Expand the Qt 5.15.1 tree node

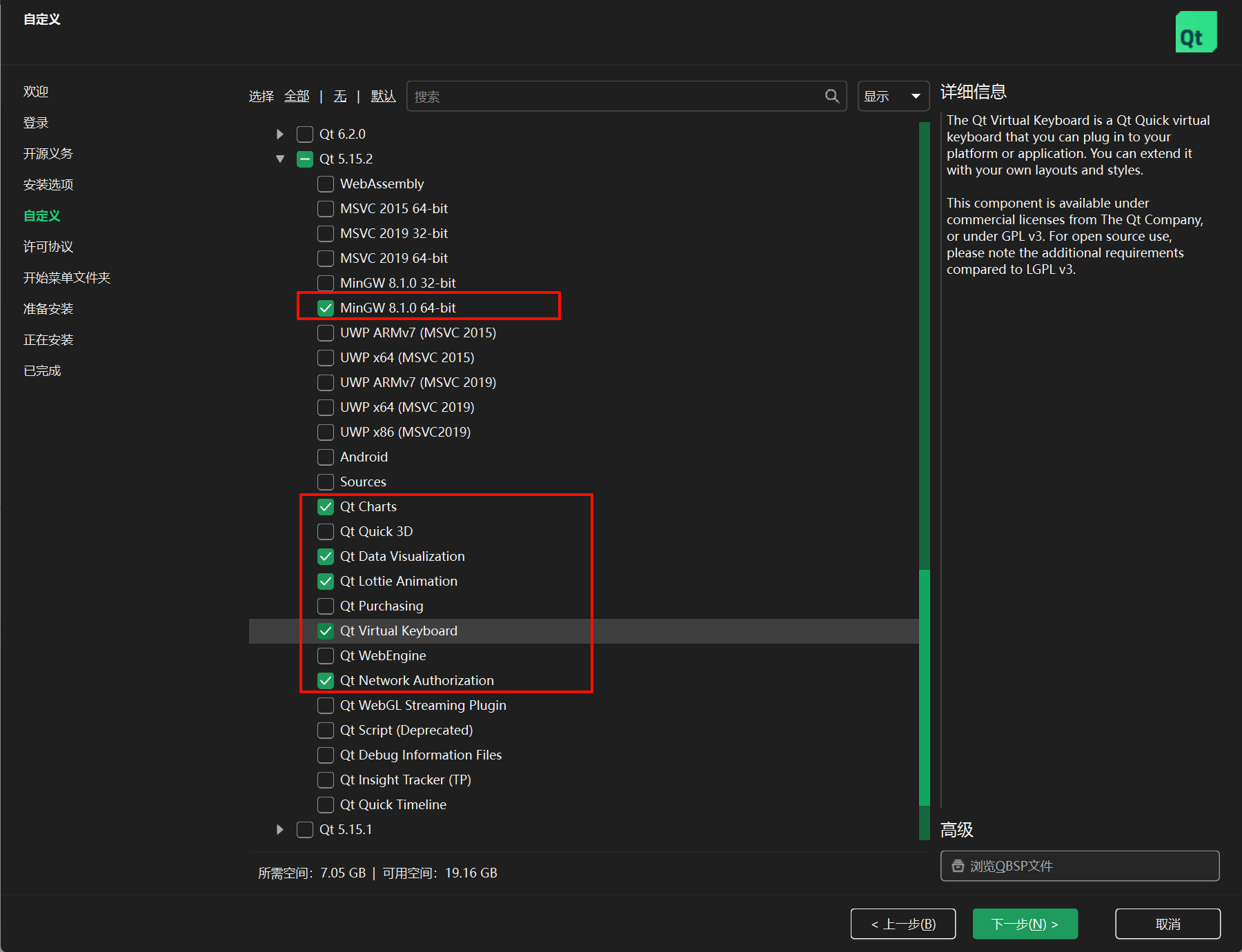(279, 829)
